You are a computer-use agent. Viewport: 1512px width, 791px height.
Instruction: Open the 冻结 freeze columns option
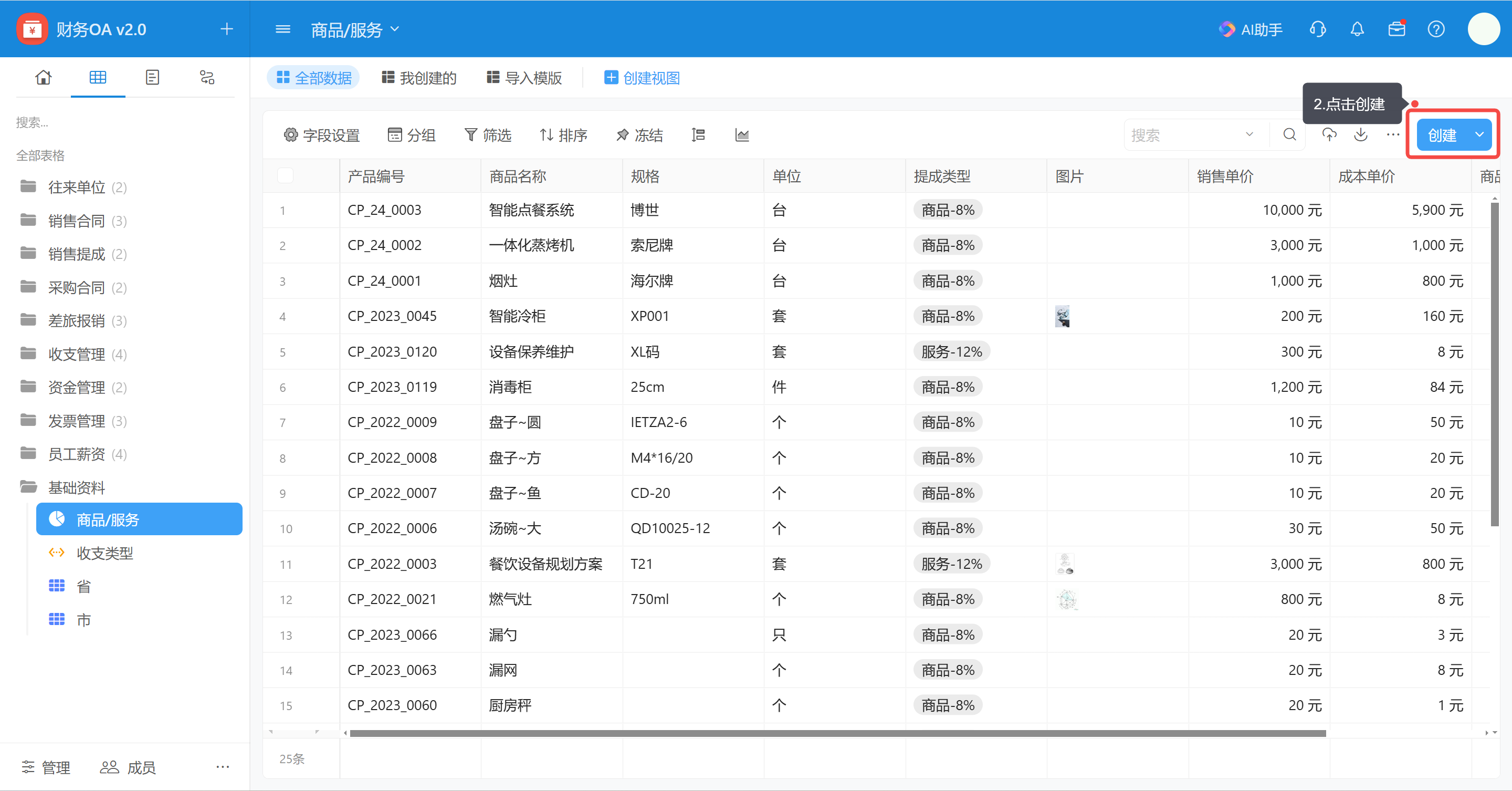(x=640, y=135)
